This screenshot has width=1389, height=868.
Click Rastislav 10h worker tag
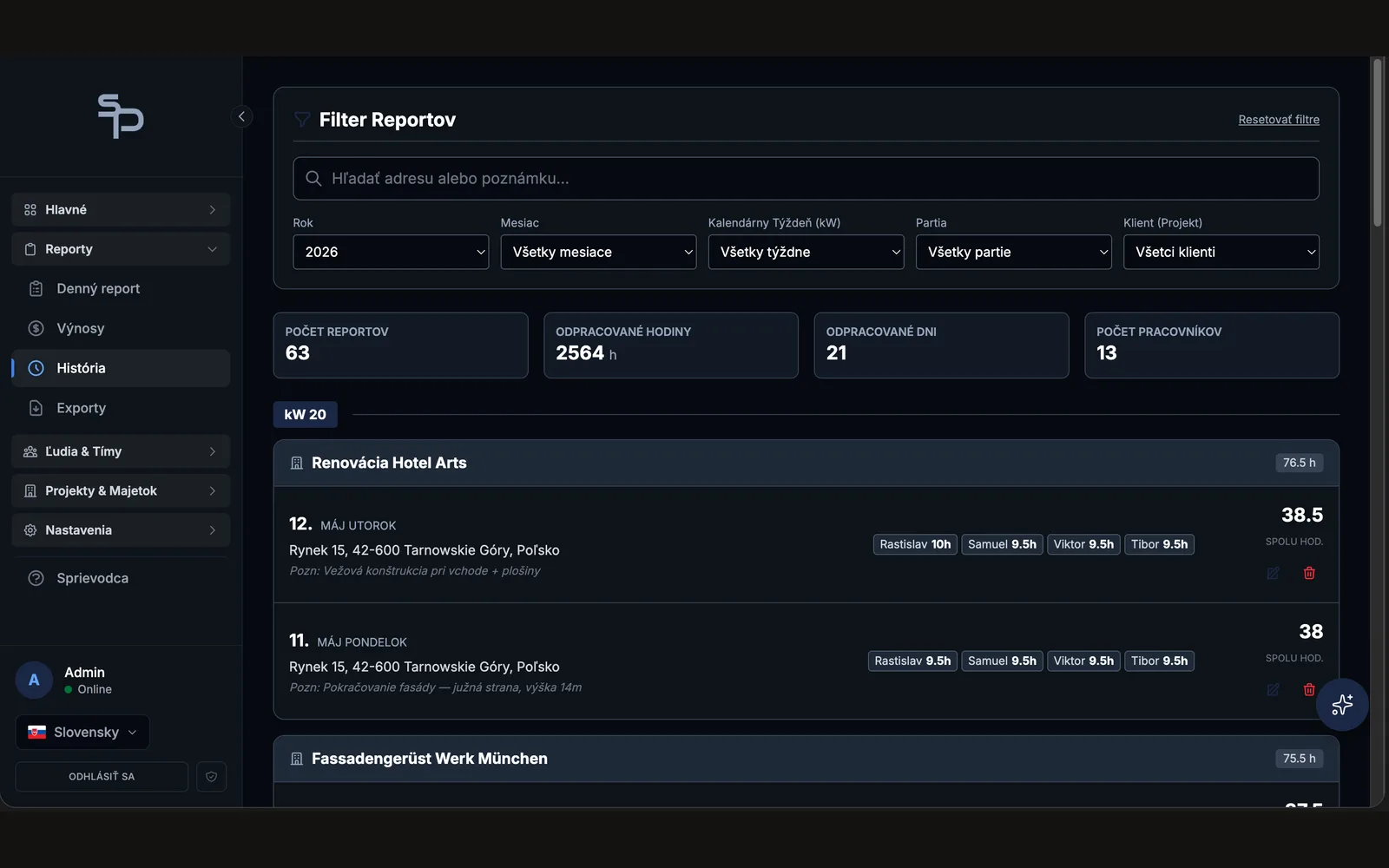coord(915,544)
